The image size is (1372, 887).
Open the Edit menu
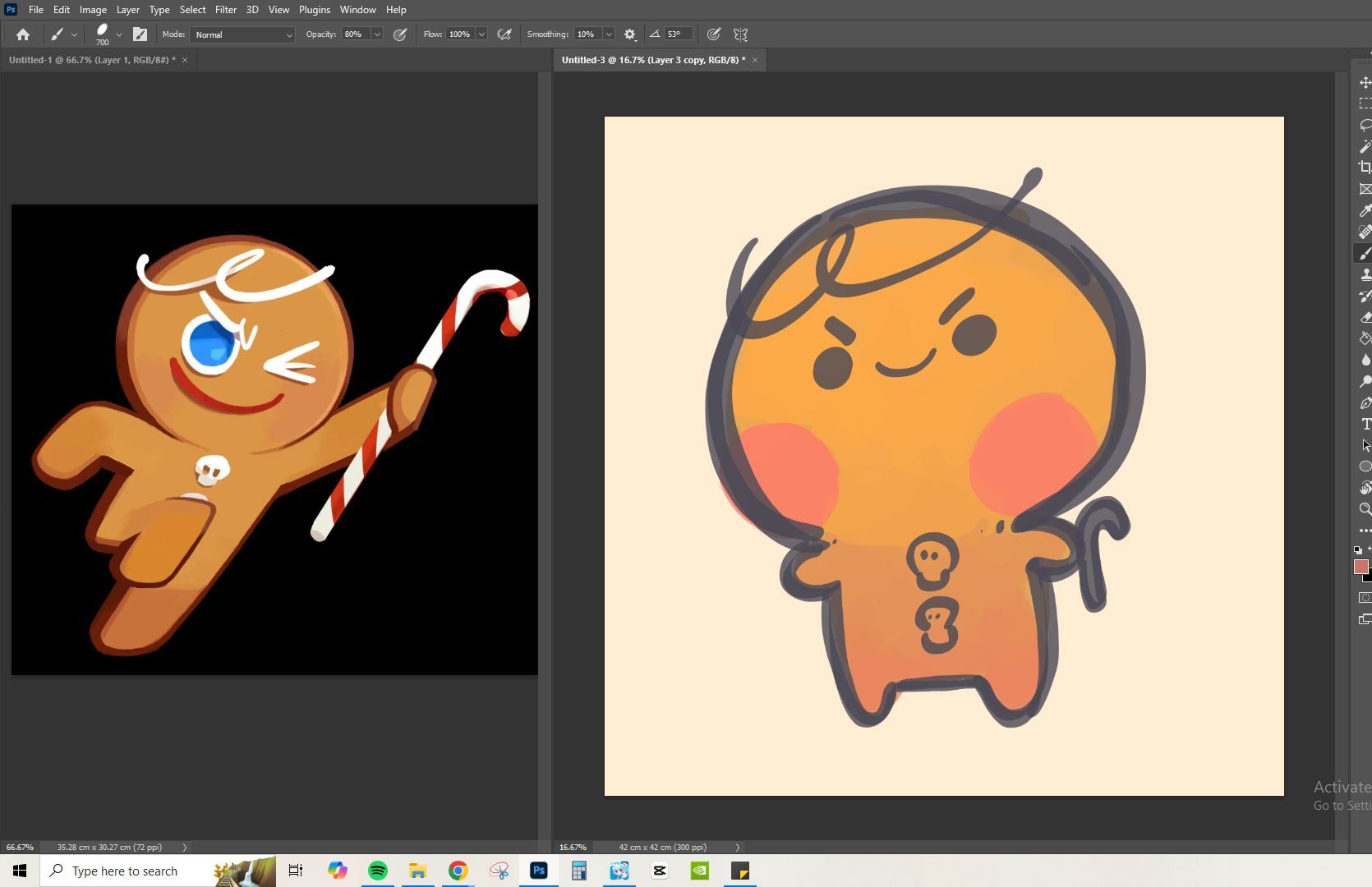pyautogui.click(x=62, y=10)
